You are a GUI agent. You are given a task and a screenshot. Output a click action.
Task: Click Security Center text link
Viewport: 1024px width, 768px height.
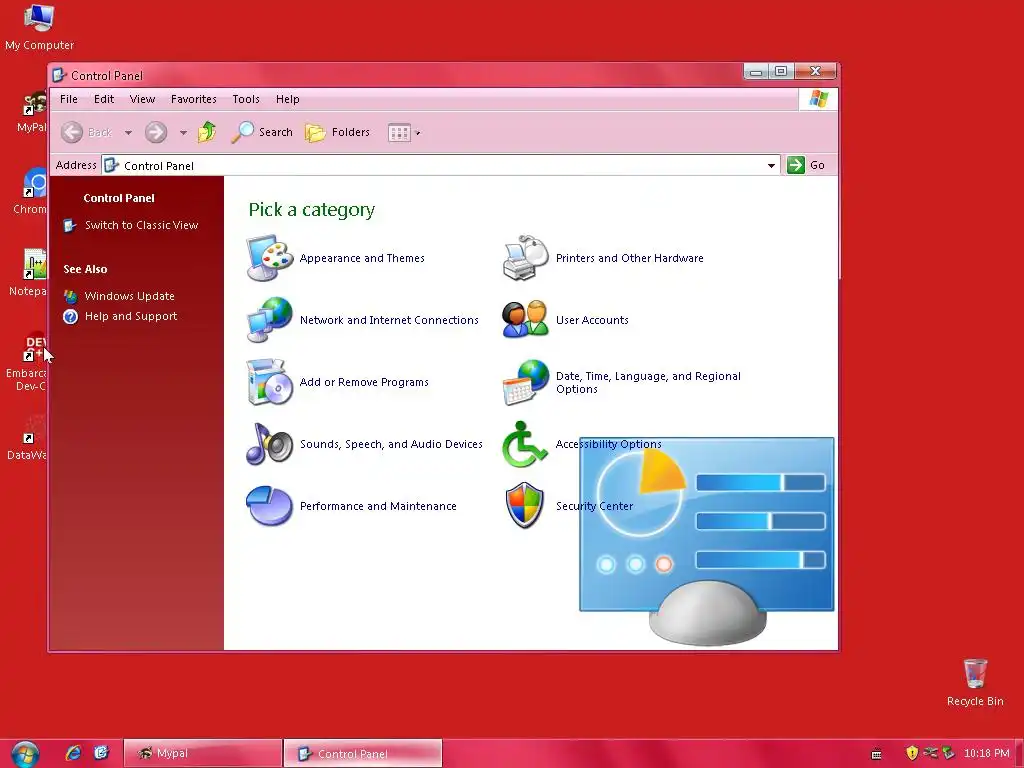[x=594, y=506]
